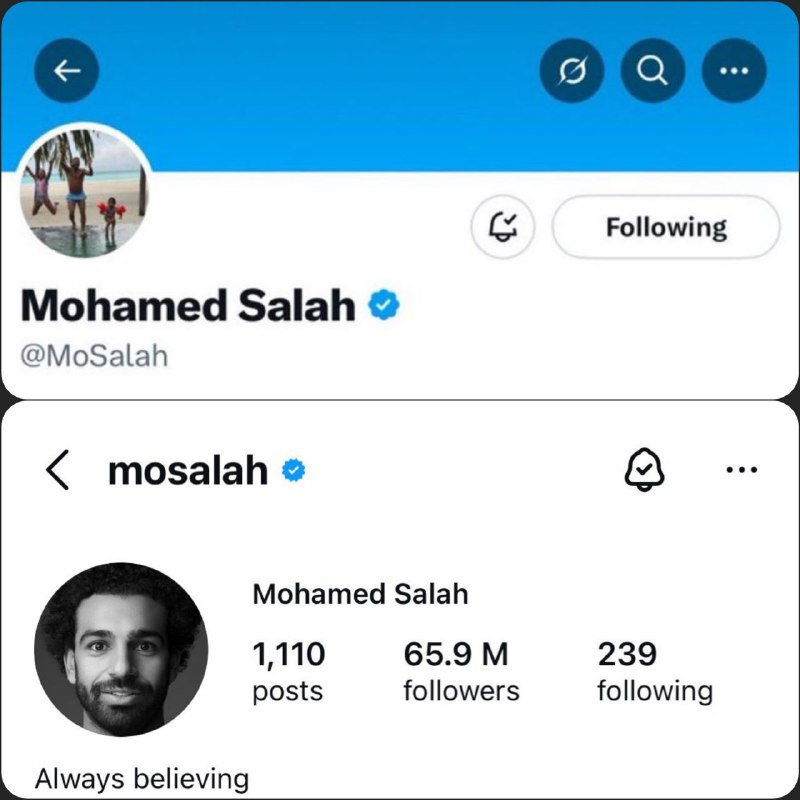
Task: Toggle the bell notification icon beside Following
Action: coord(503,227)
